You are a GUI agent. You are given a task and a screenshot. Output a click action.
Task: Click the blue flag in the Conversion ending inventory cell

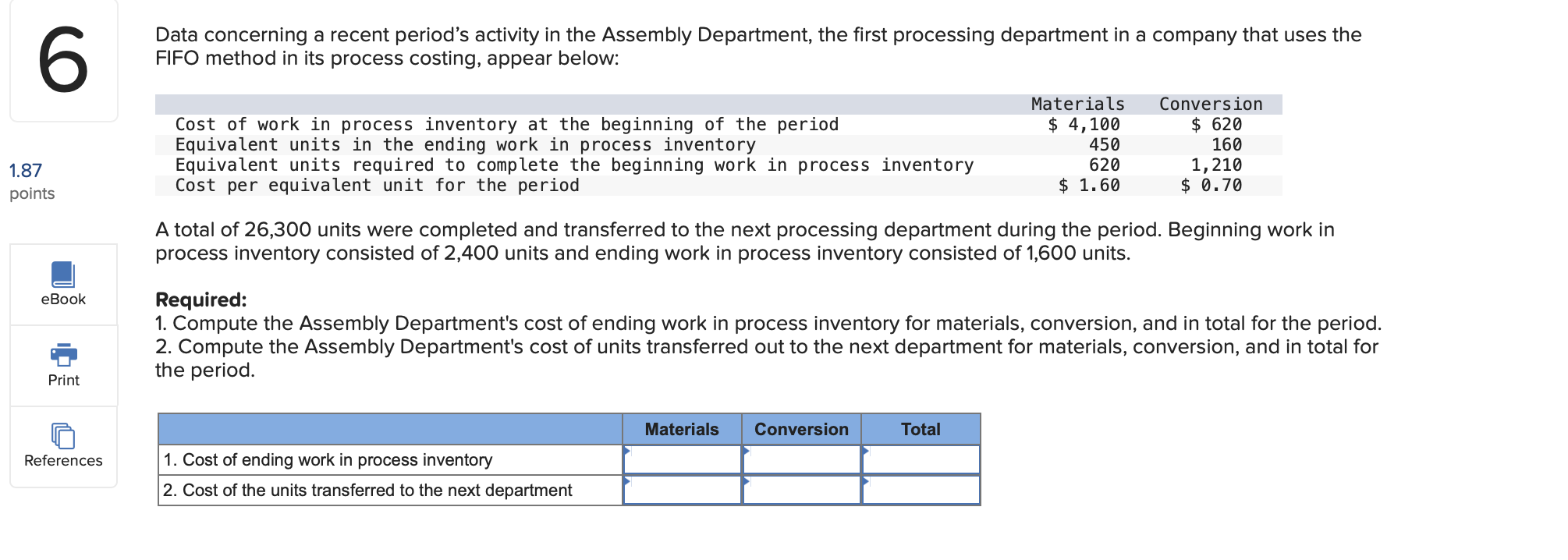tap(747, 451)
